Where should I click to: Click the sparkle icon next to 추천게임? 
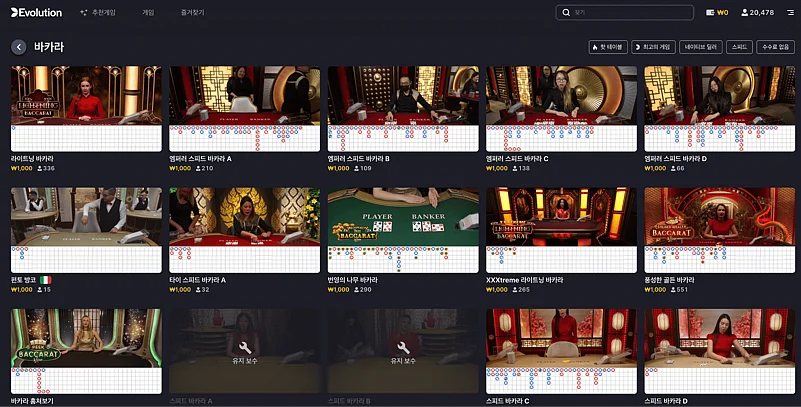pyautogui.click(x=82, y=13)
